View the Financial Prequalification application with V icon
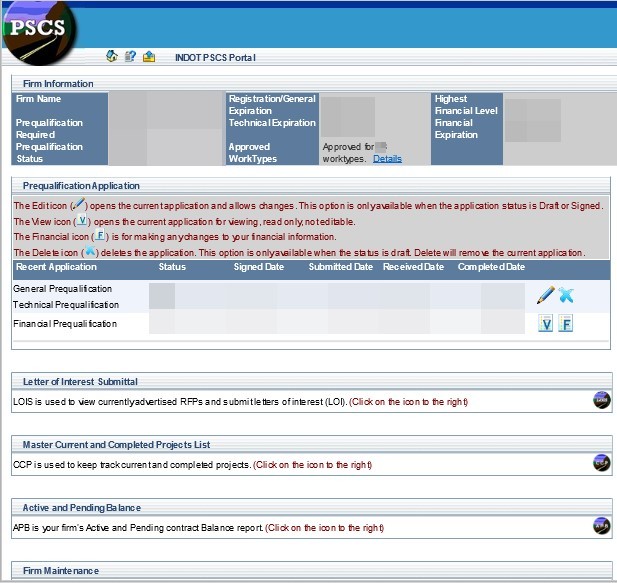This screenshot has width=617, height=583. (x=546, y=324)
